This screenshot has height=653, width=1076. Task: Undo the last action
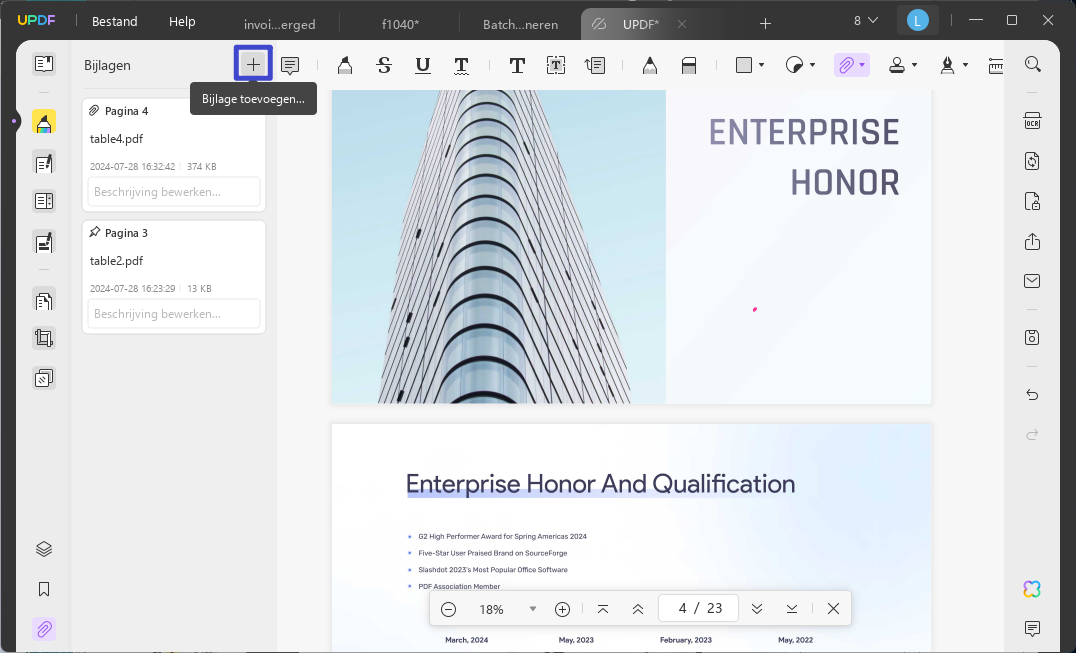coord(1032,394)
